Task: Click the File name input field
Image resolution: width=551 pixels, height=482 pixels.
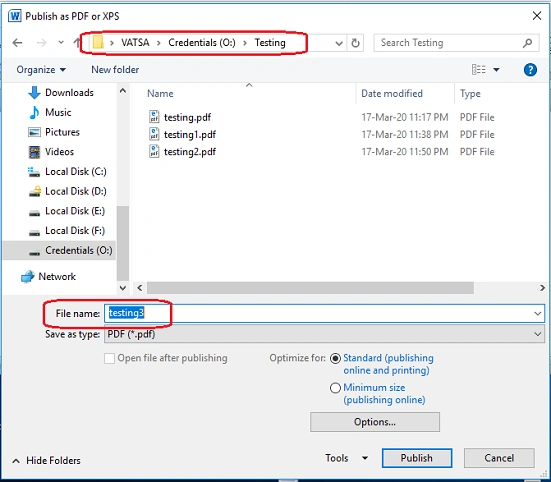Action: (x=324, y=313)
